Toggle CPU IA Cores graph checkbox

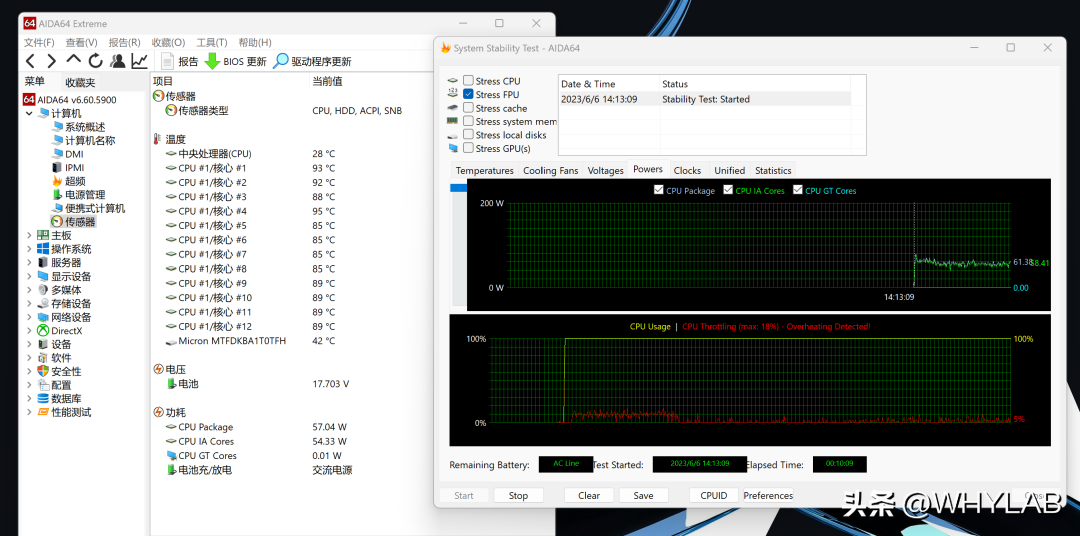pos(728,190)
